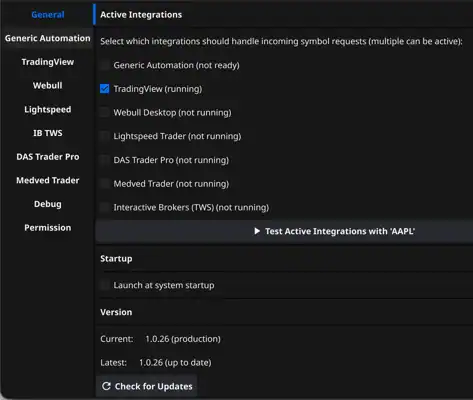This screenshot has width=473, height=400.
Task: Click the Startup section heading
Action: (116, 259)
